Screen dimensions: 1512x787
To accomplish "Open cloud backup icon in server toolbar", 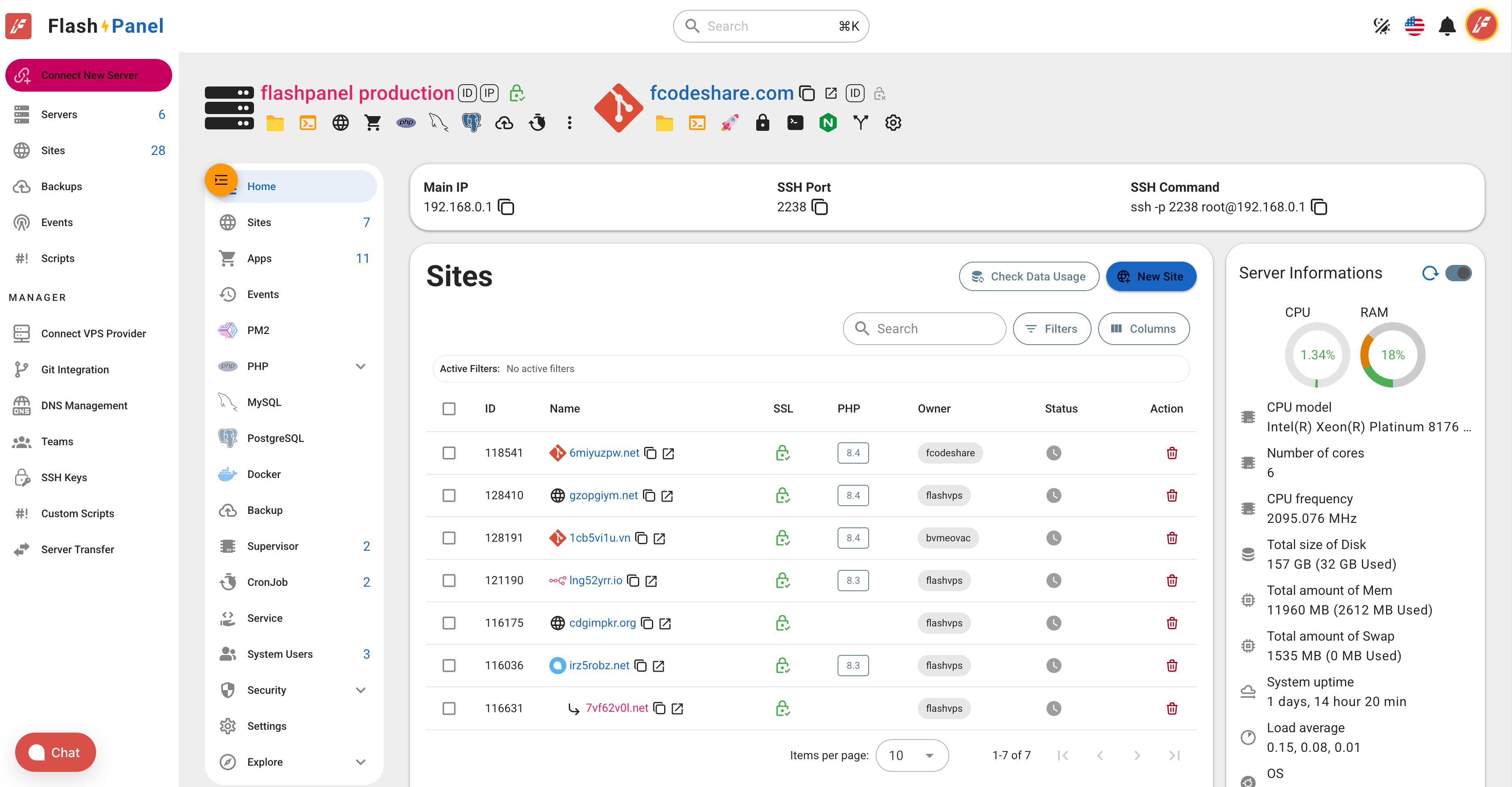I will coord(504,123).
